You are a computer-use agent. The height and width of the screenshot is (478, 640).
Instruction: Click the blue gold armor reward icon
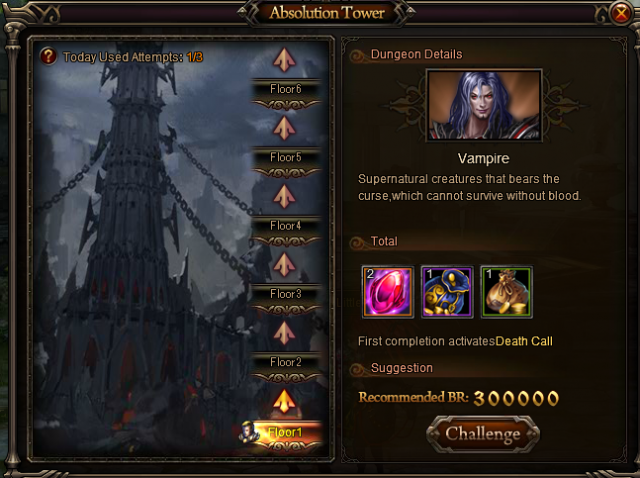click(447, 291)
